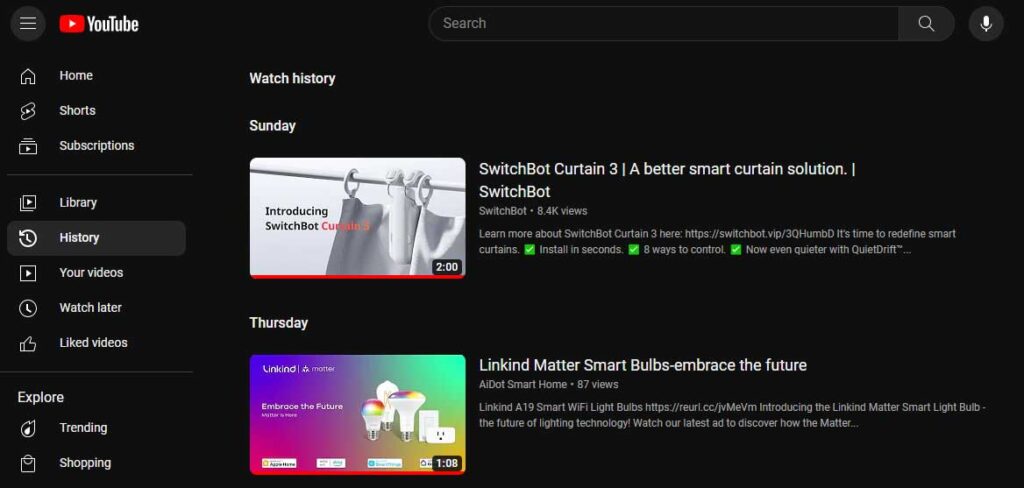
Task: Click the Subscriptions icon
Action: click(27, 146)
